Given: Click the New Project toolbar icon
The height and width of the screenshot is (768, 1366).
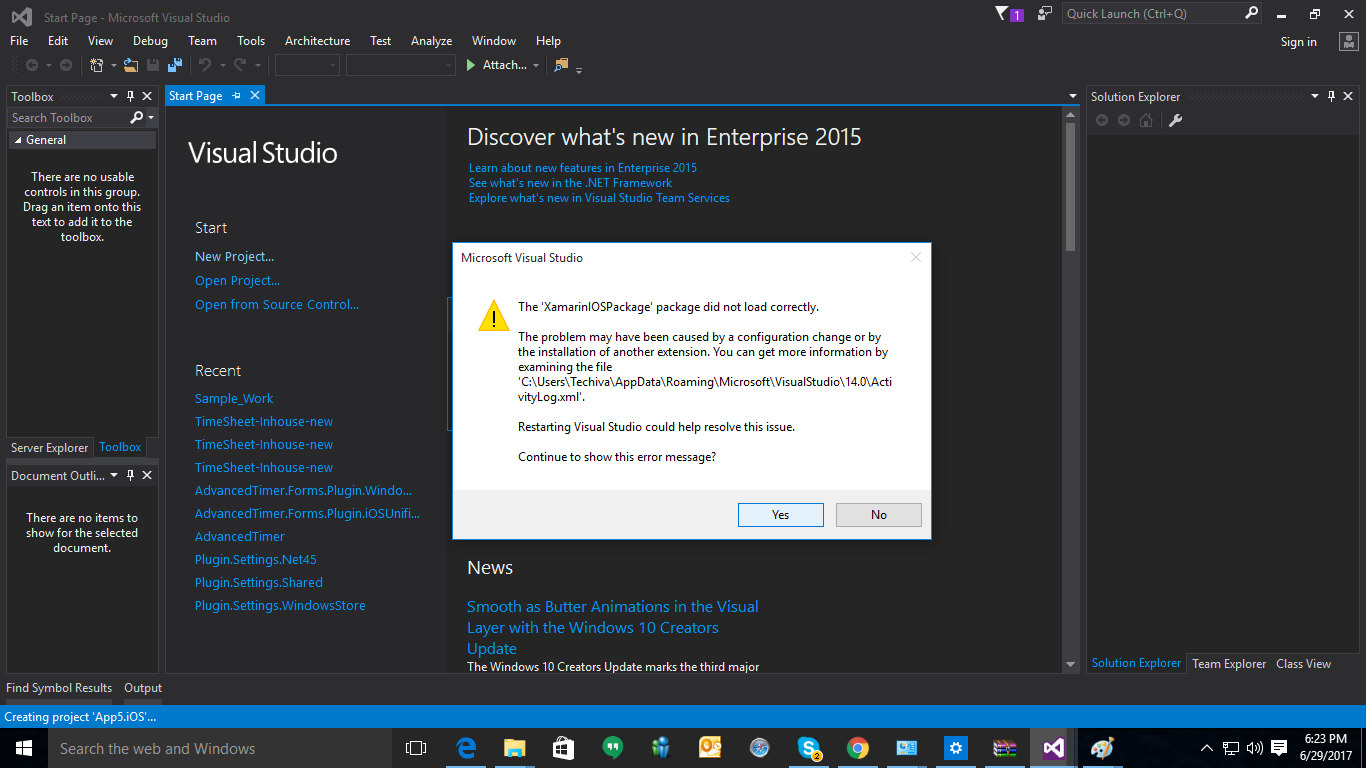Looking at the screenshot, I should pos(97,65).
